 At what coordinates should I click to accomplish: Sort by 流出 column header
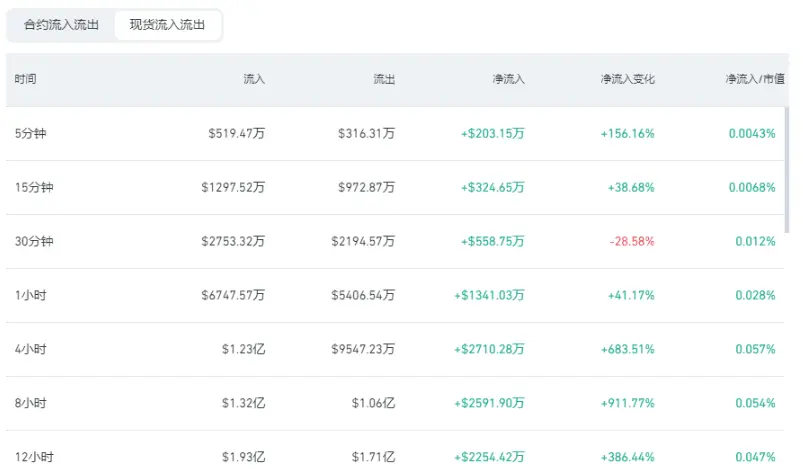[x=384, y=79]
